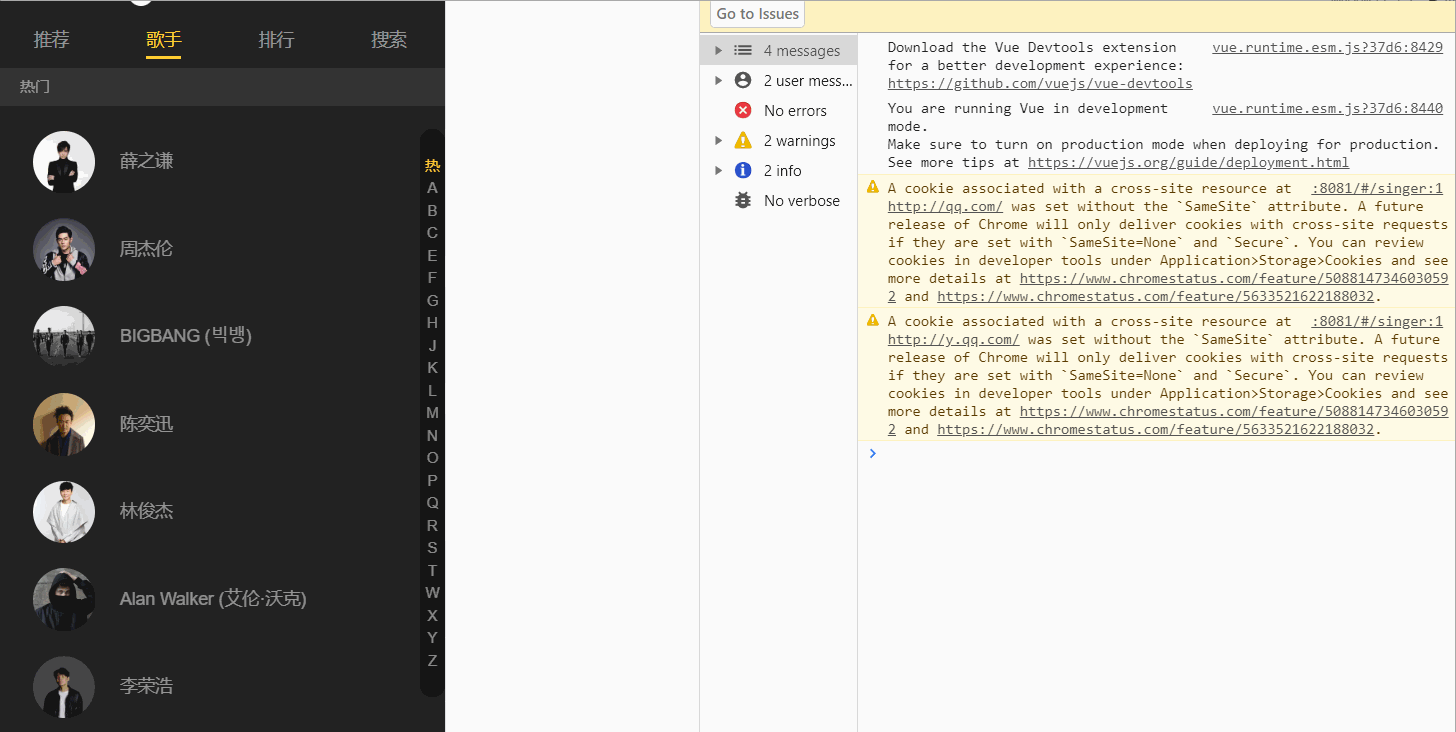This screenshot has width=1456, height=732.
Task: Open 周杰伦 singer avatar
Action: click(64, 249)
